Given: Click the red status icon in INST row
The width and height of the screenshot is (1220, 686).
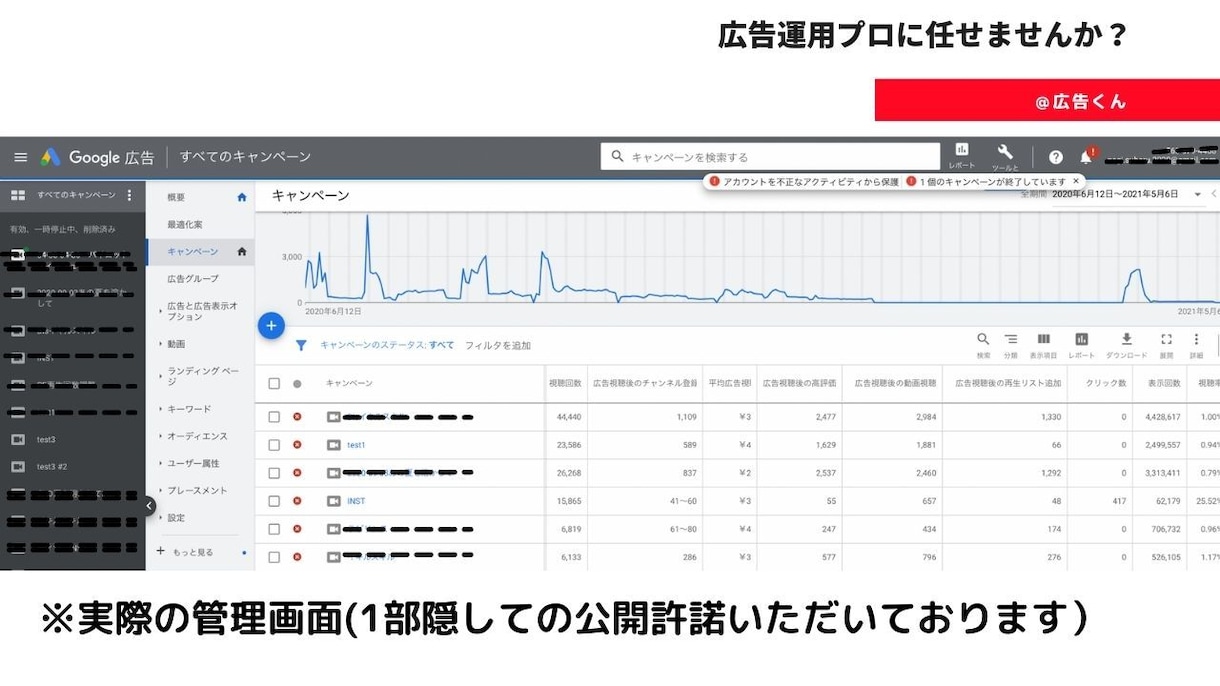Looking at the screenshot, I should pos(297,500).
